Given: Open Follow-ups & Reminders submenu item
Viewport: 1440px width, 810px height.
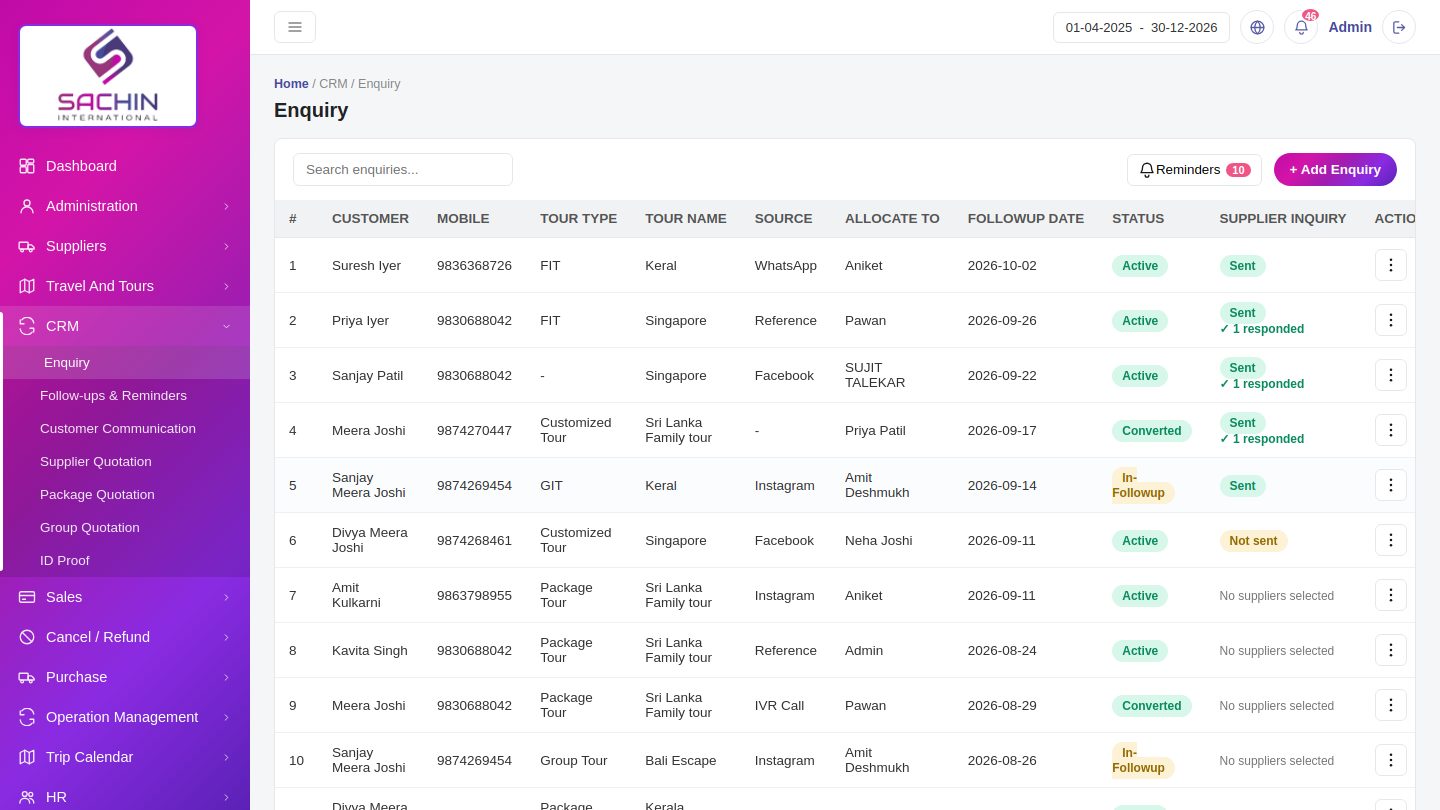Looking at the screenshot, I should [x=125, y=395].
